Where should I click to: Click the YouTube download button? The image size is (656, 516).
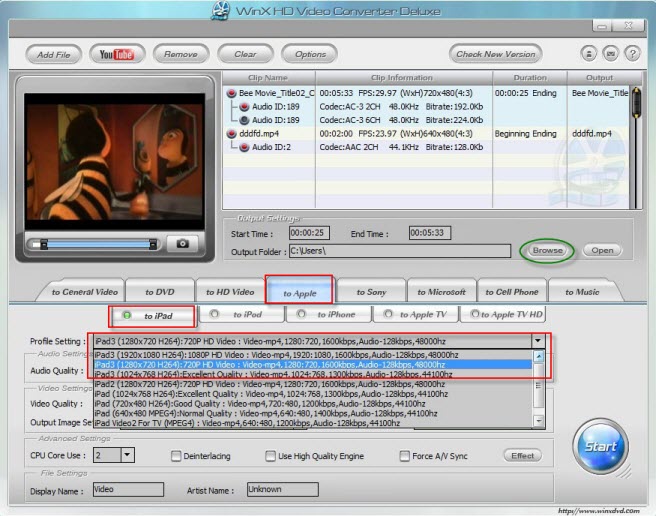click(117, 54)
